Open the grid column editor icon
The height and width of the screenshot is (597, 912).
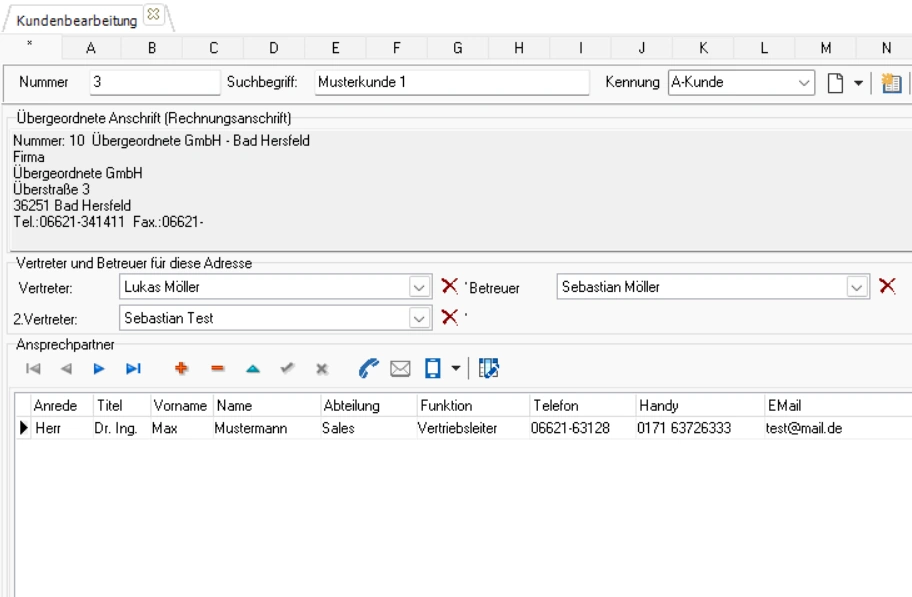point(489,368)
